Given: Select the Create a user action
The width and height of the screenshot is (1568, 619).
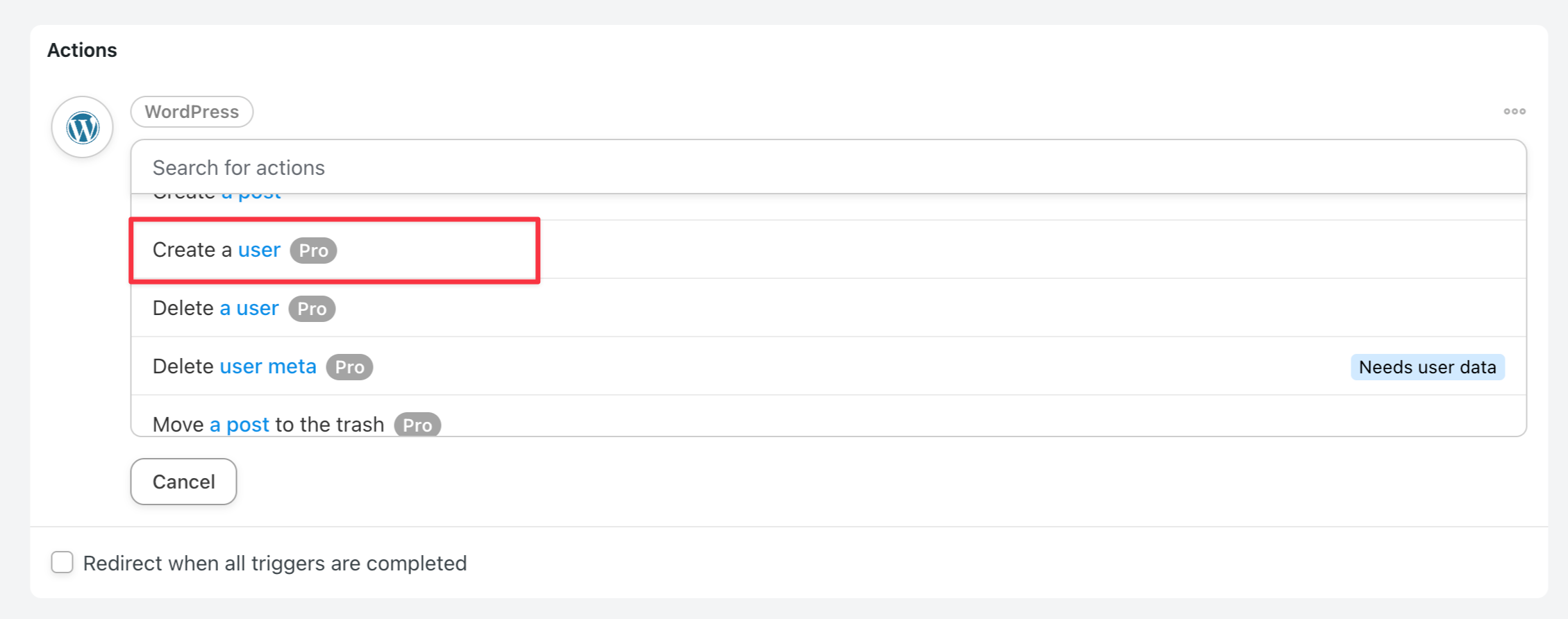Looking at the screenshot, I should coord(828,250).
